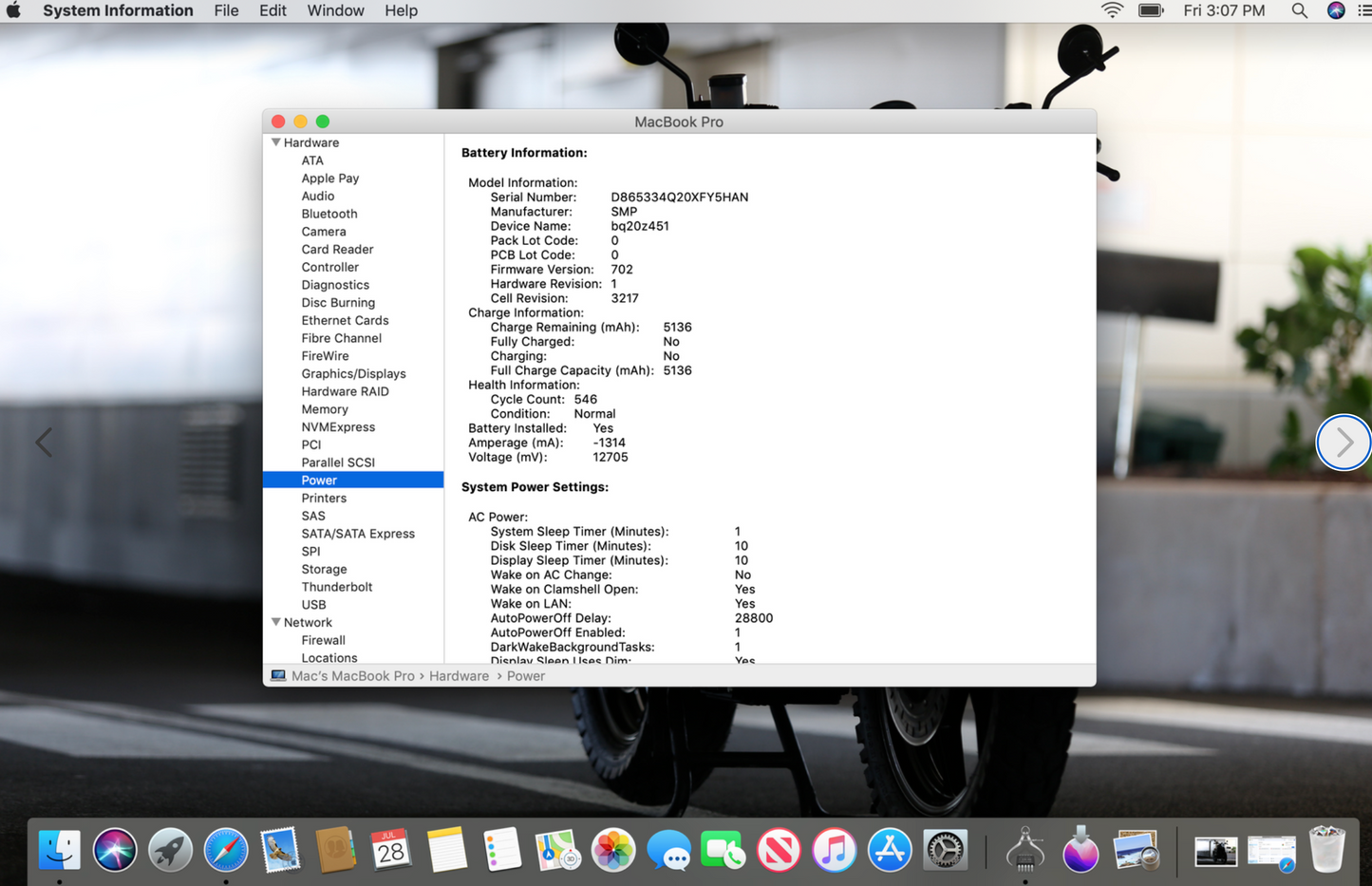Screen dimensions: 1372x886
Task: Open the Edit menu
Action: [x=273, y=10]
